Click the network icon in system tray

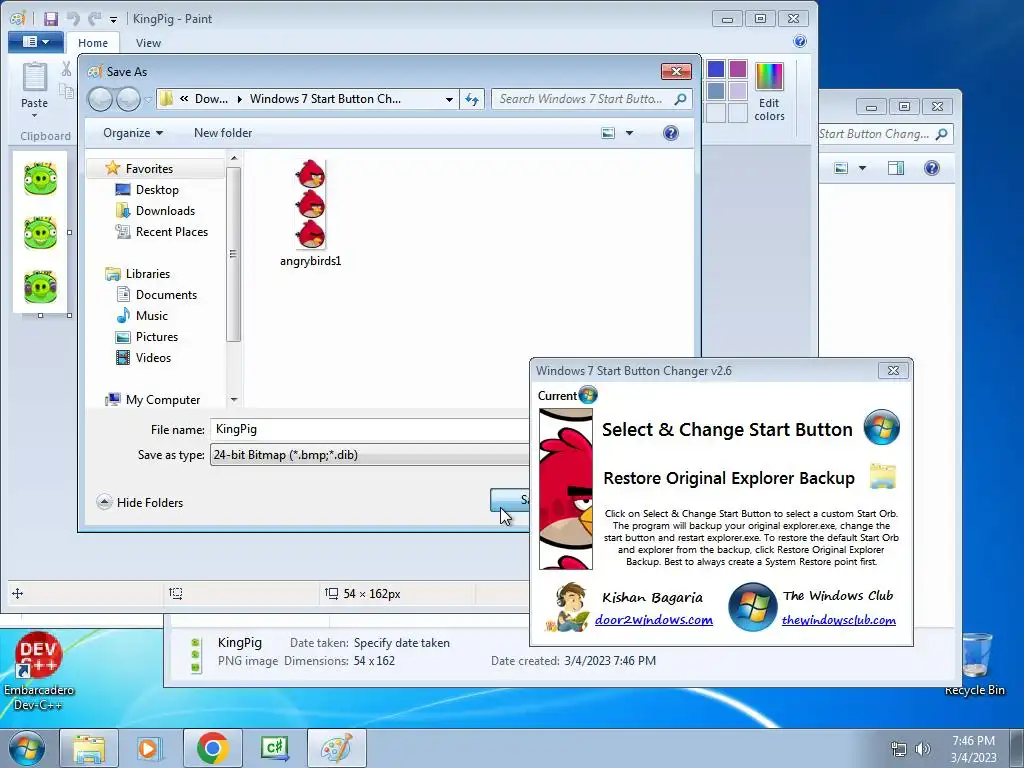[899, 749]
